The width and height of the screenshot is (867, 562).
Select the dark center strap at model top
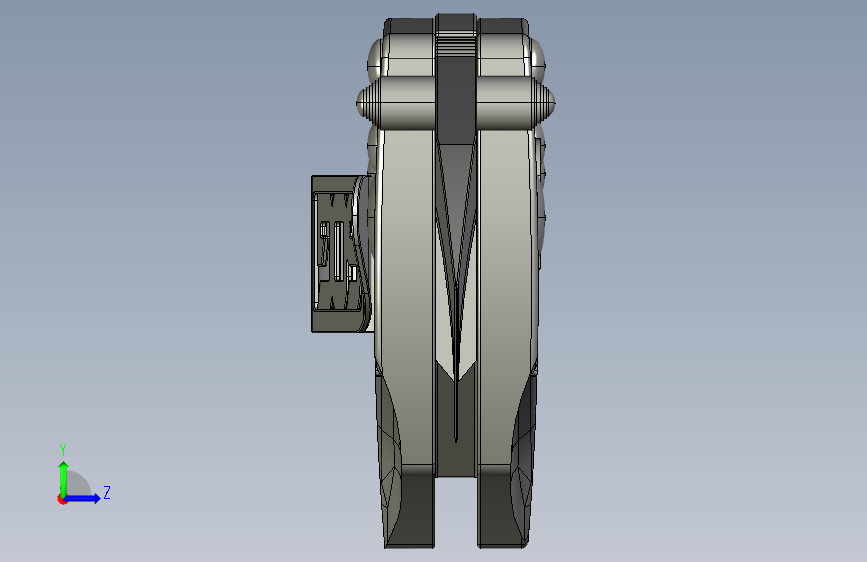click(456, 77)
